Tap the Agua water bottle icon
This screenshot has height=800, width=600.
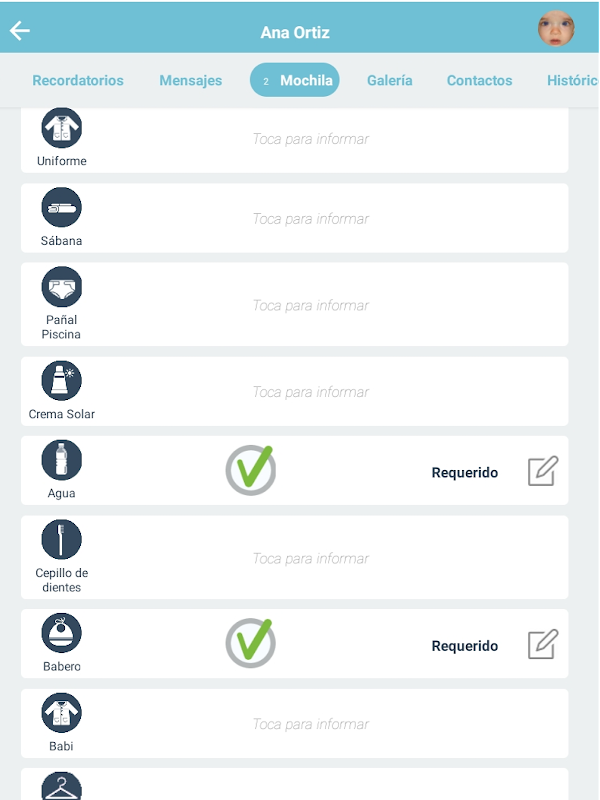click(62, 460)
